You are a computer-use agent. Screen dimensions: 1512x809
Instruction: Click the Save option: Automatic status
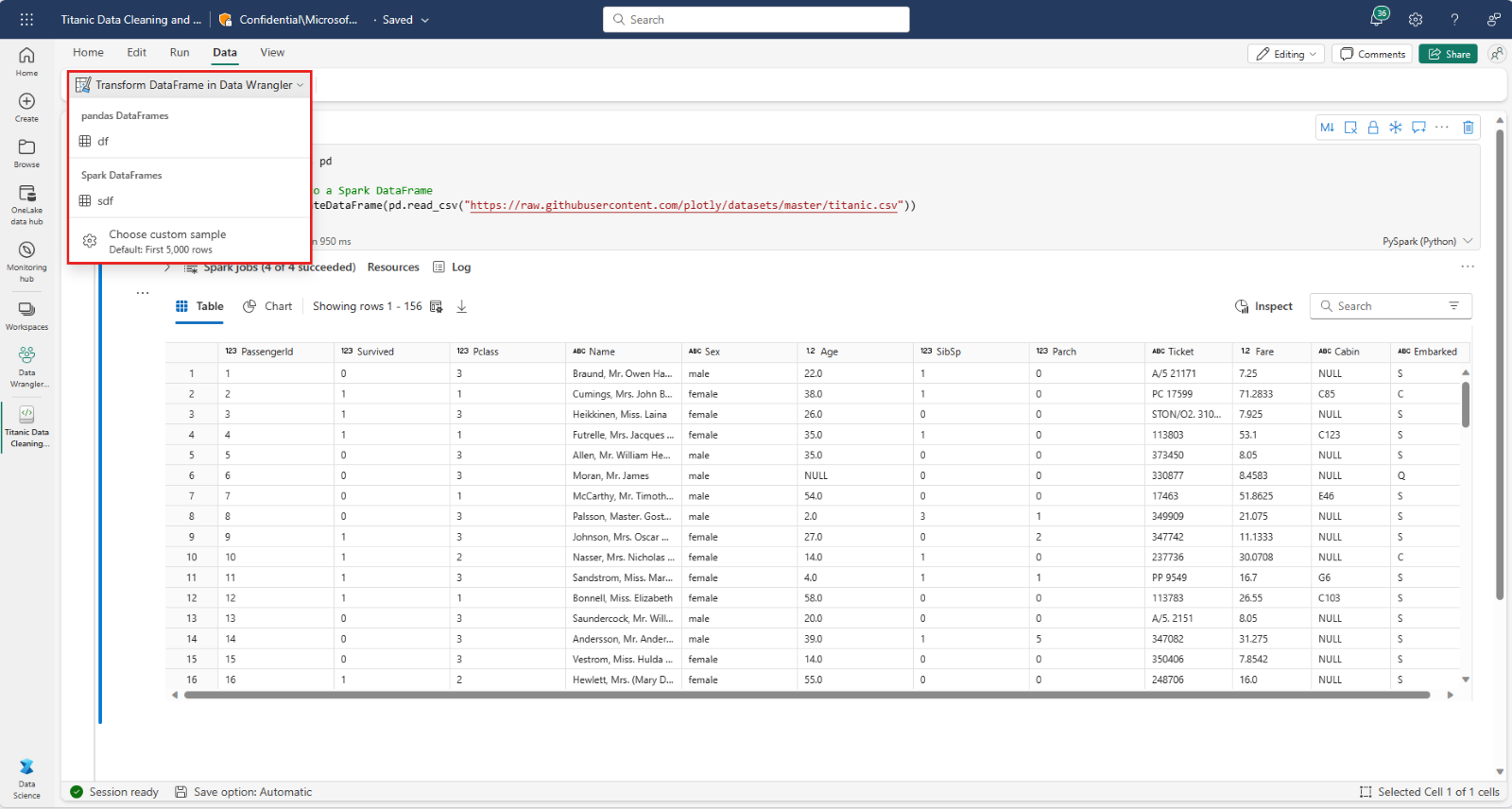(244, 792)
